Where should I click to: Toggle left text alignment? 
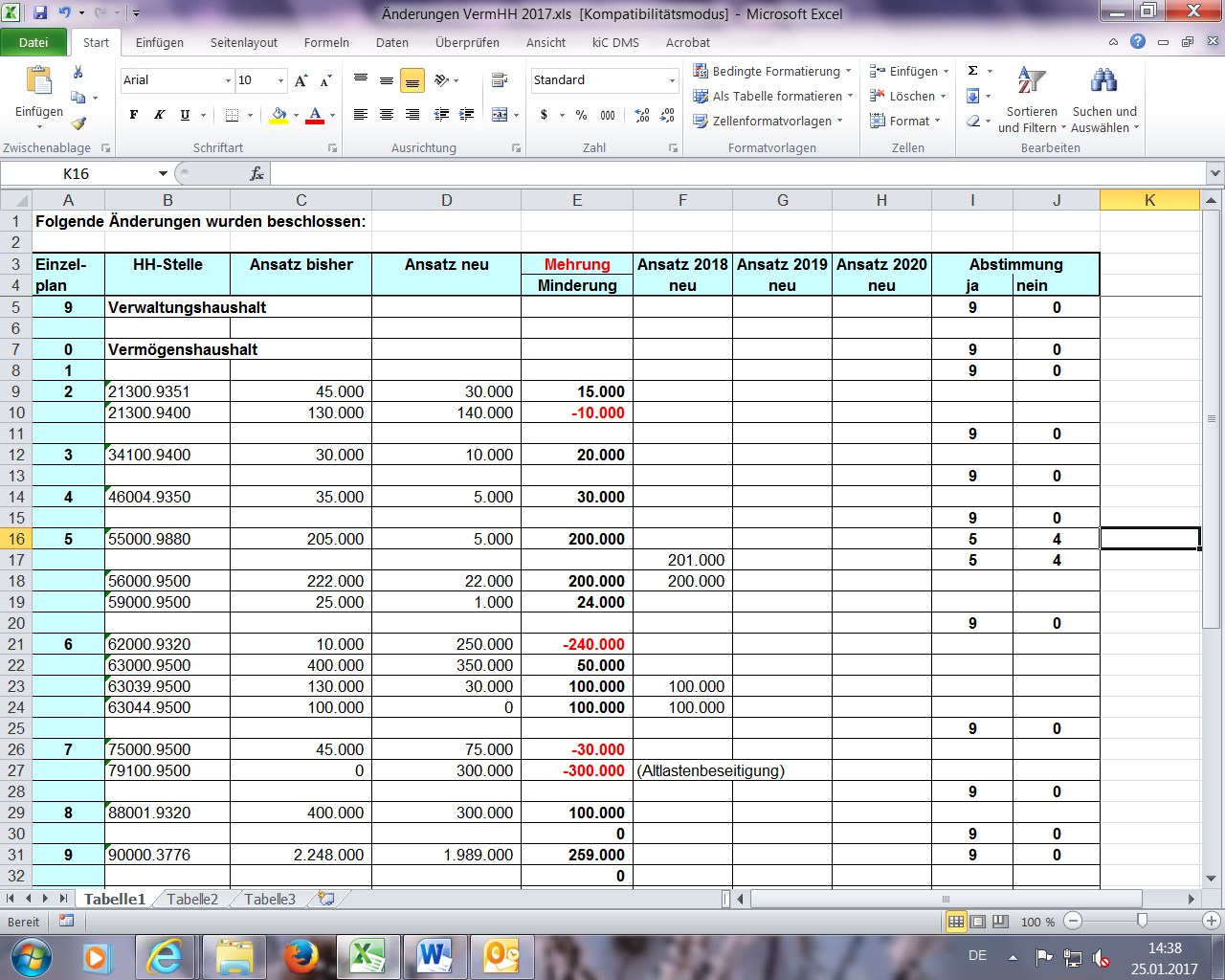(x=361, y=115)
